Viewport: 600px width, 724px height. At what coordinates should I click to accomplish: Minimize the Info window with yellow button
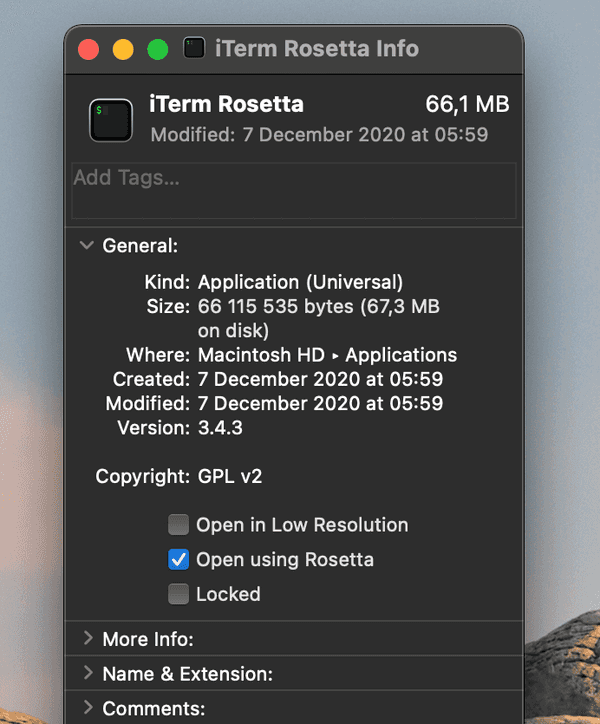pyautogui.click(x=123, y=49)
